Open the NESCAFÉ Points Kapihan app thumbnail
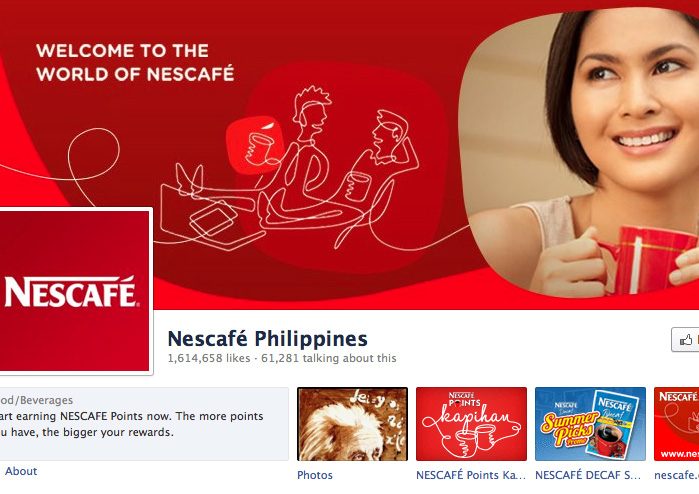 click(471, 424)
